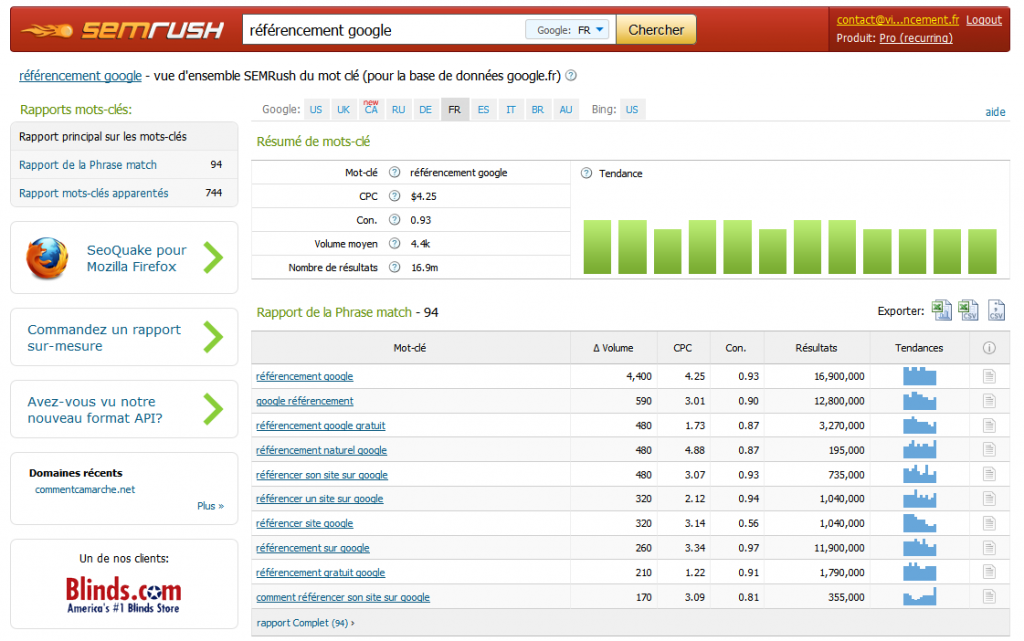Click the green arrow on Commandez un rapport sur-mesure
This screenshot has height=641, width=1024.
[213, 337]
